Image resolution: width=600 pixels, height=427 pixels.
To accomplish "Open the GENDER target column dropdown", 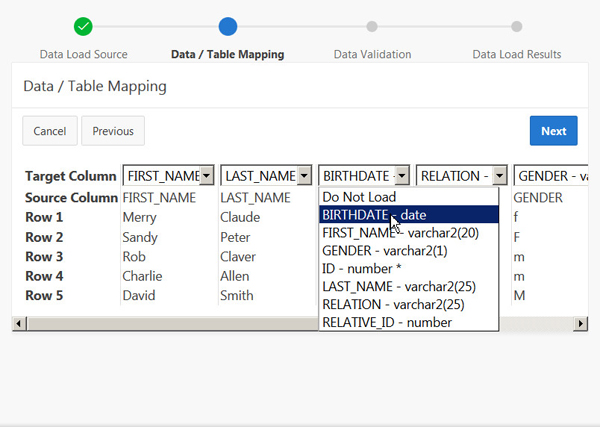I will coord(551,176).
